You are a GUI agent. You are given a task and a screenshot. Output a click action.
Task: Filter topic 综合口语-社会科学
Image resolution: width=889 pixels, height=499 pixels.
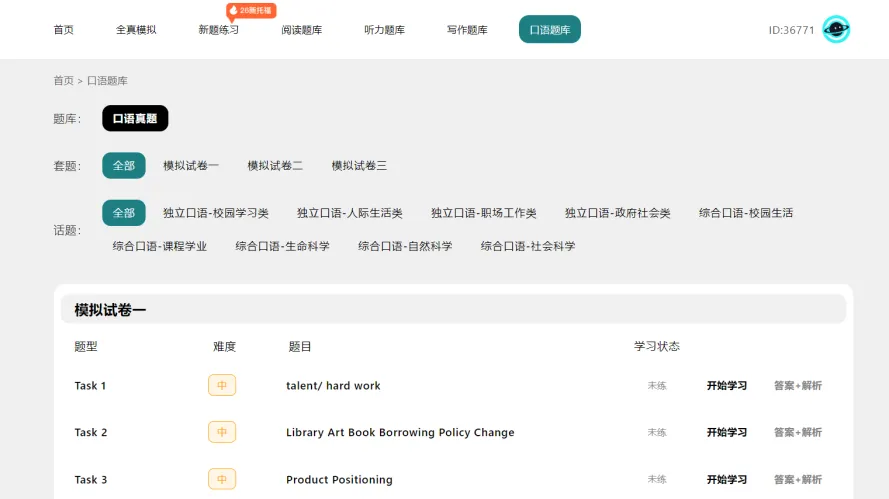[528, 246]
